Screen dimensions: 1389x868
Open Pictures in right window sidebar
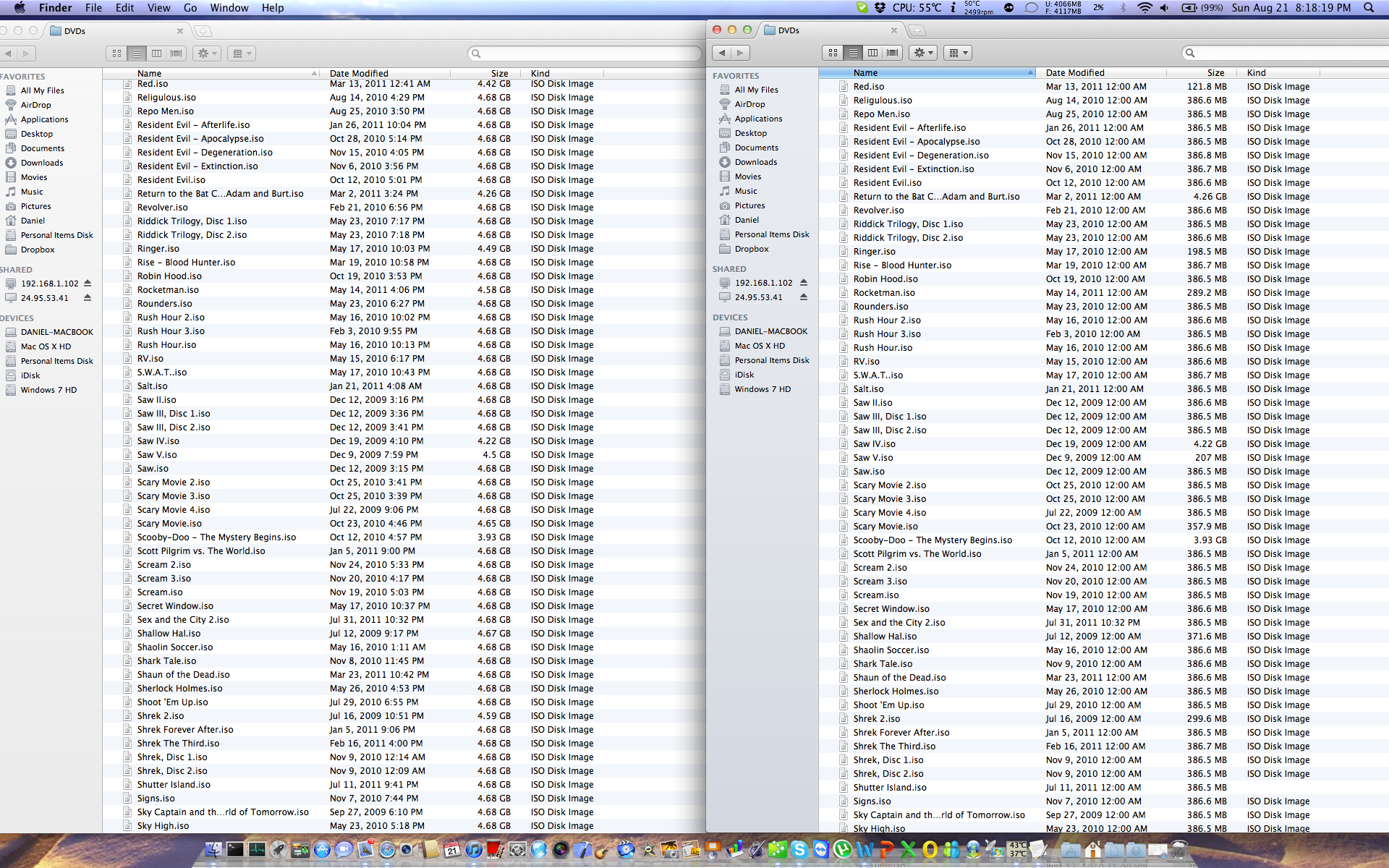pyautogui.click(x=749, y=205)
